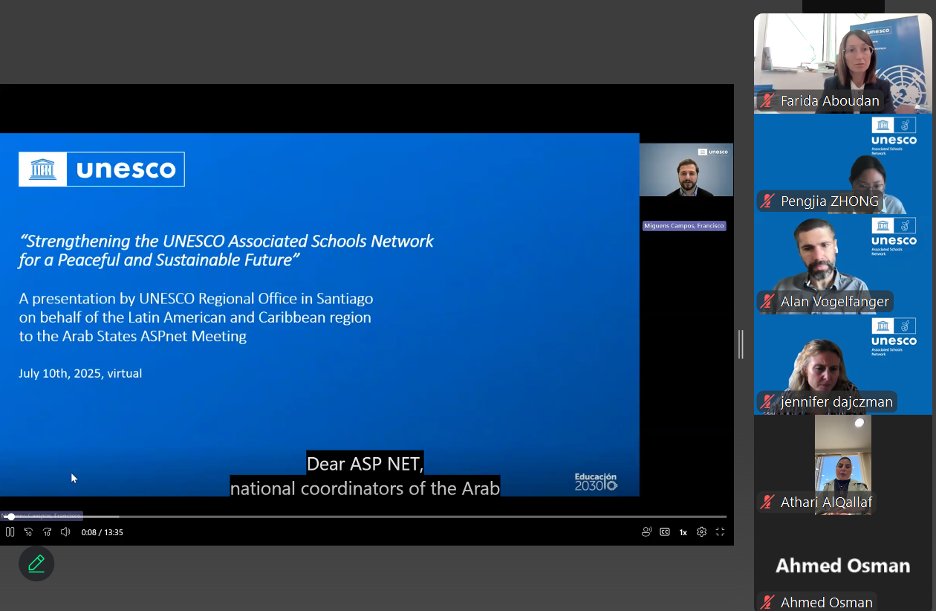Image resolution: width=936 pixels, height=612 pixels.
Task: Select Ahmed Osman's participant tile
Action: (x=842, y=564)
